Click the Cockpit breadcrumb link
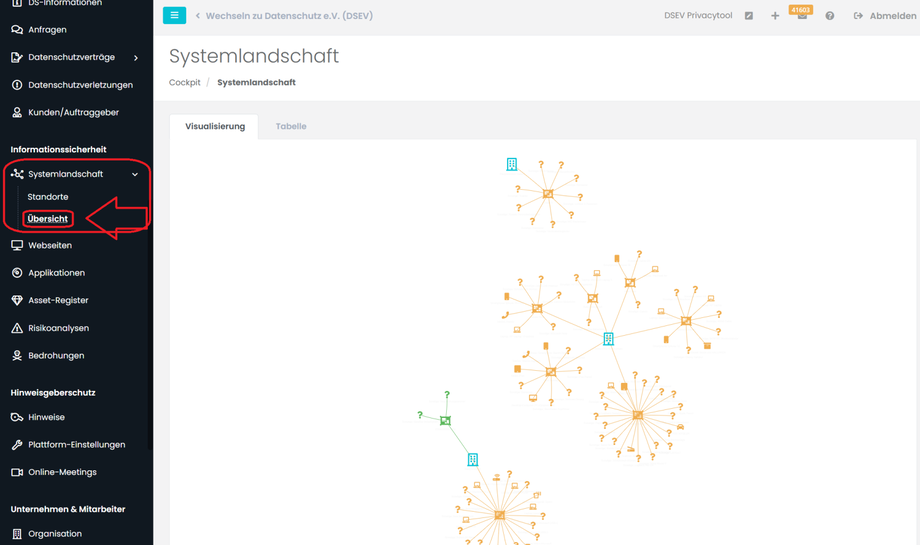 pos(185,83)
